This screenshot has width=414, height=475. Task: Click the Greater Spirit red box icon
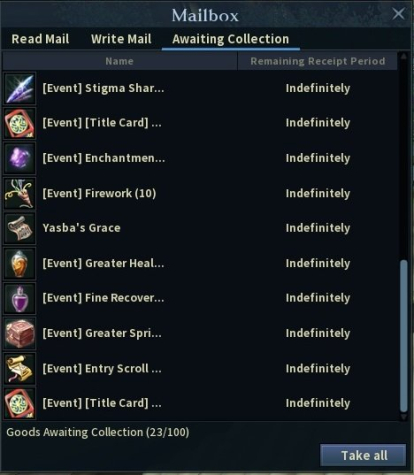coord(20,334)
